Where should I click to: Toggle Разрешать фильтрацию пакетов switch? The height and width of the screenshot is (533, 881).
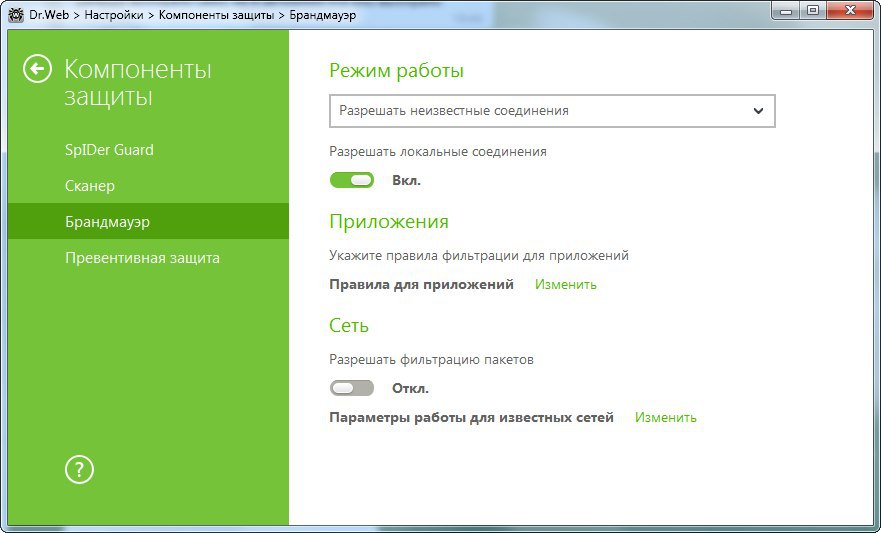(x=352, y=388)
